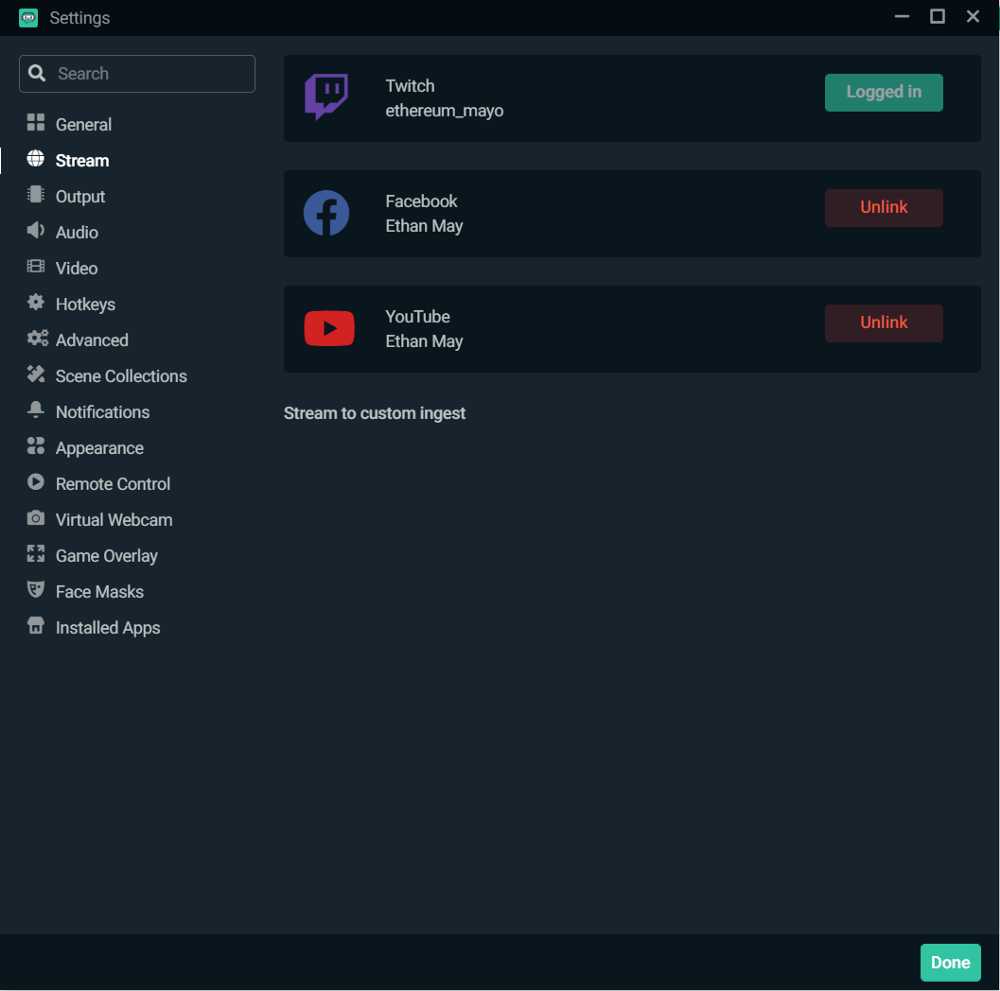The image size is (1000, 991).
Task: Click Ethan May under Facebook
Action: coord(424,226)
